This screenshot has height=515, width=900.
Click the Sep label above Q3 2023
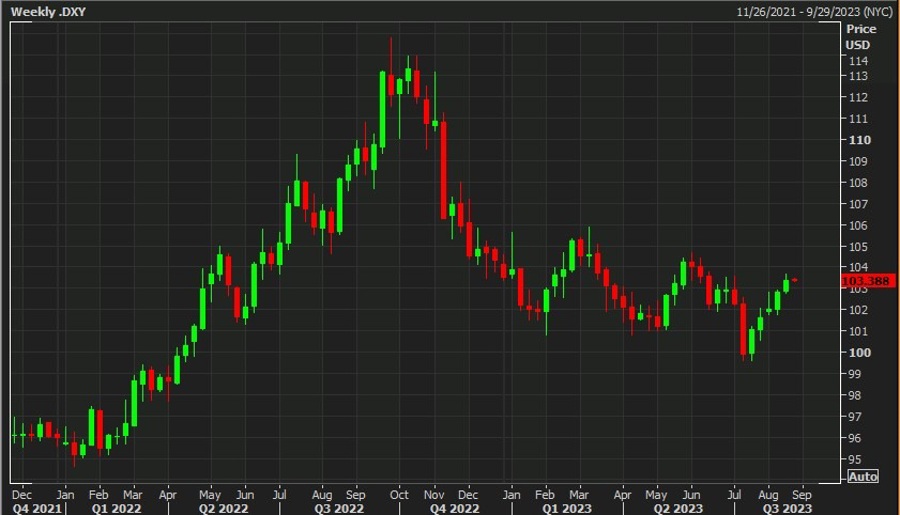point(802,494)
